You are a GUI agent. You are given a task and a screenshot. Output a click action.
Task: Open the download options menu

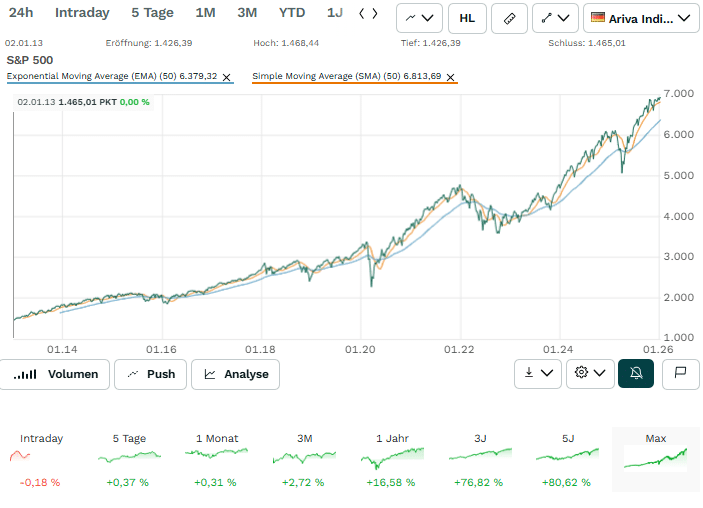537,373
